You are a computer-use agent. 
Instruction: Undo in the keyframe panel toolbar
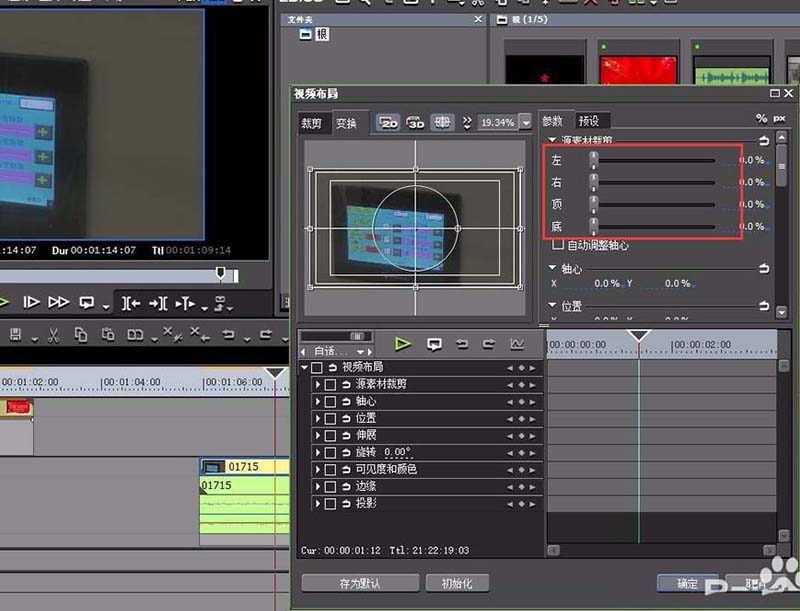tap(462, 344)
